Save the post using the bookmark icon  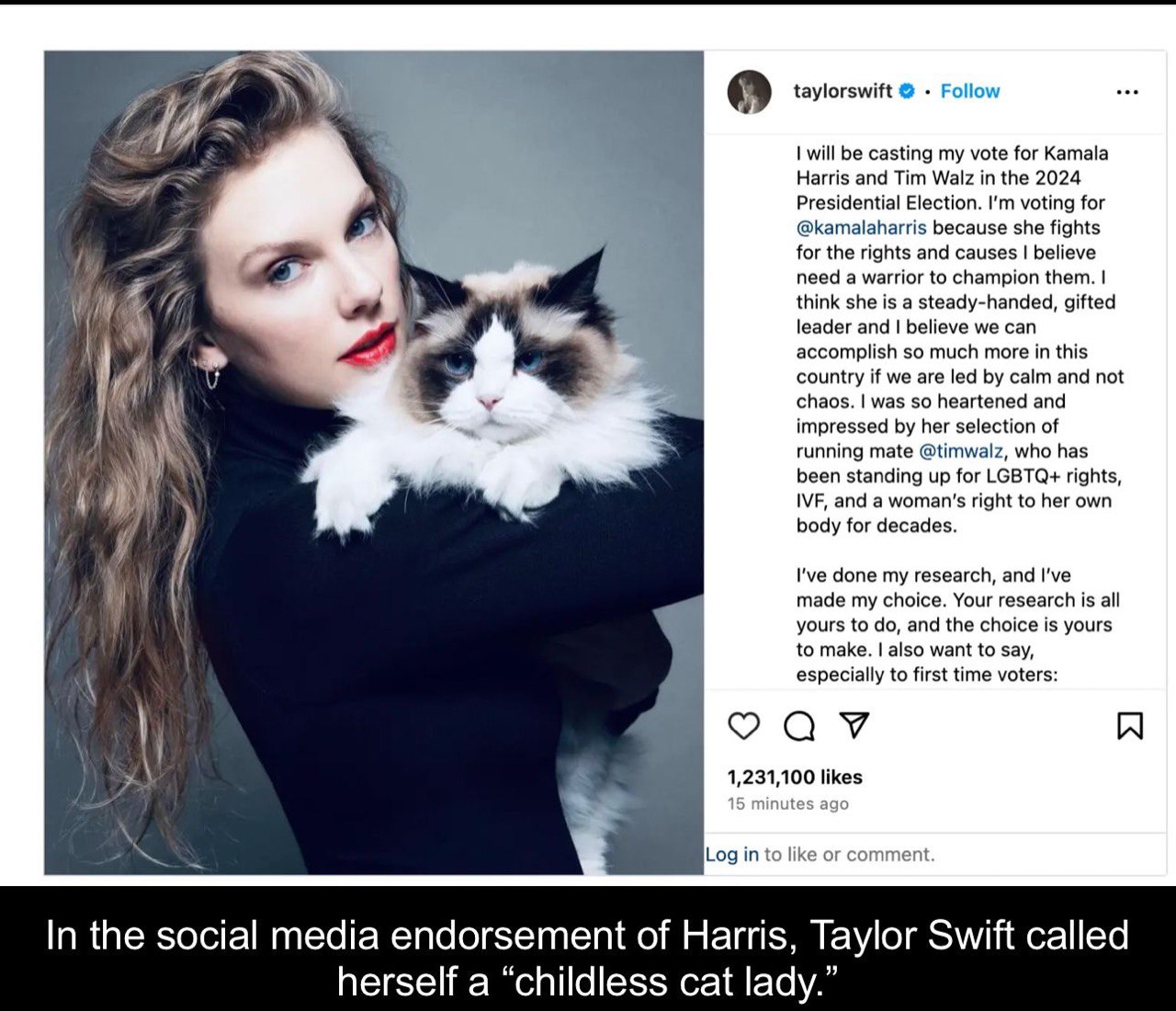click(1130, 726)
